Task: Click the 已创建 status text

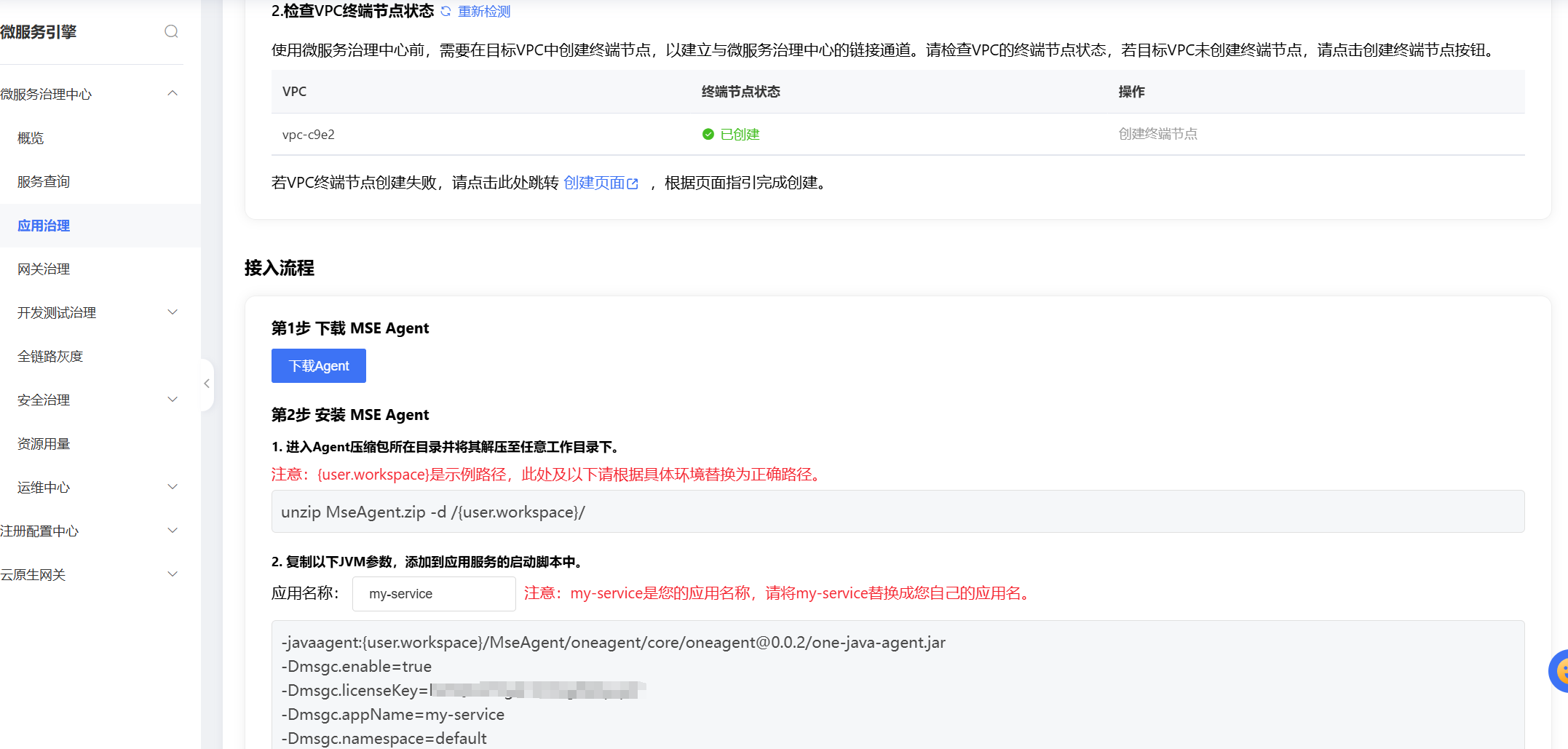Action: [740, 135]
